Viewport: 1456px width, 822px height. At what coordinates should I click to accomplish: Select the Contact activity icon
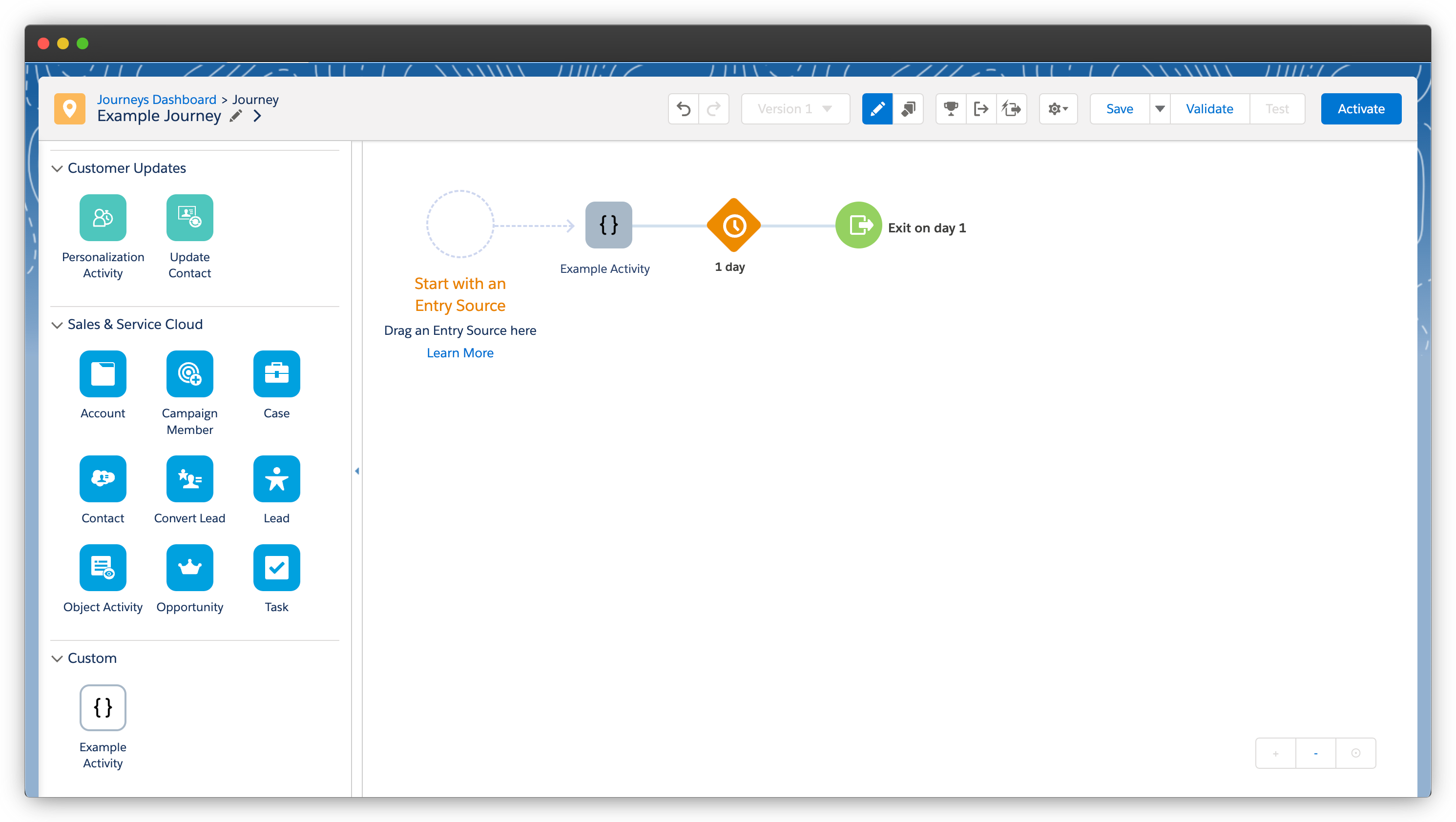[x=103, y=478]
